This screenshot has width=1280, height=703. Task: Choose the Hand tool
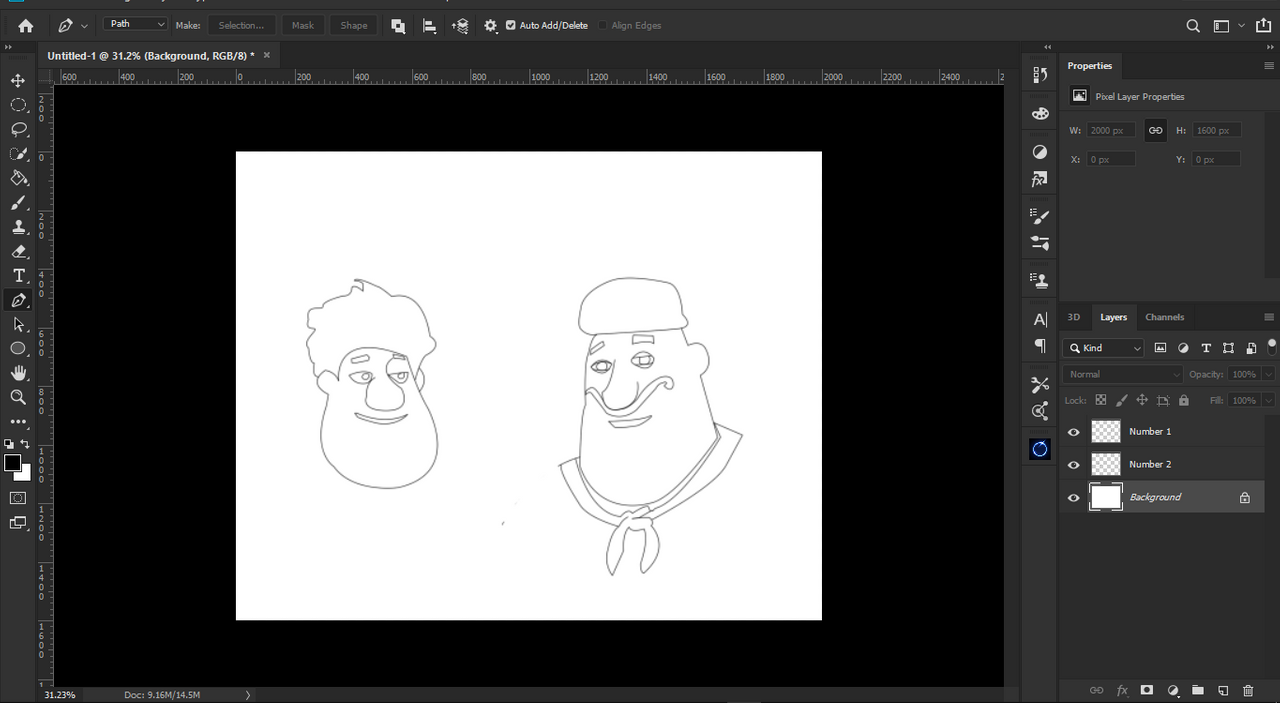(x=18, y=373)
